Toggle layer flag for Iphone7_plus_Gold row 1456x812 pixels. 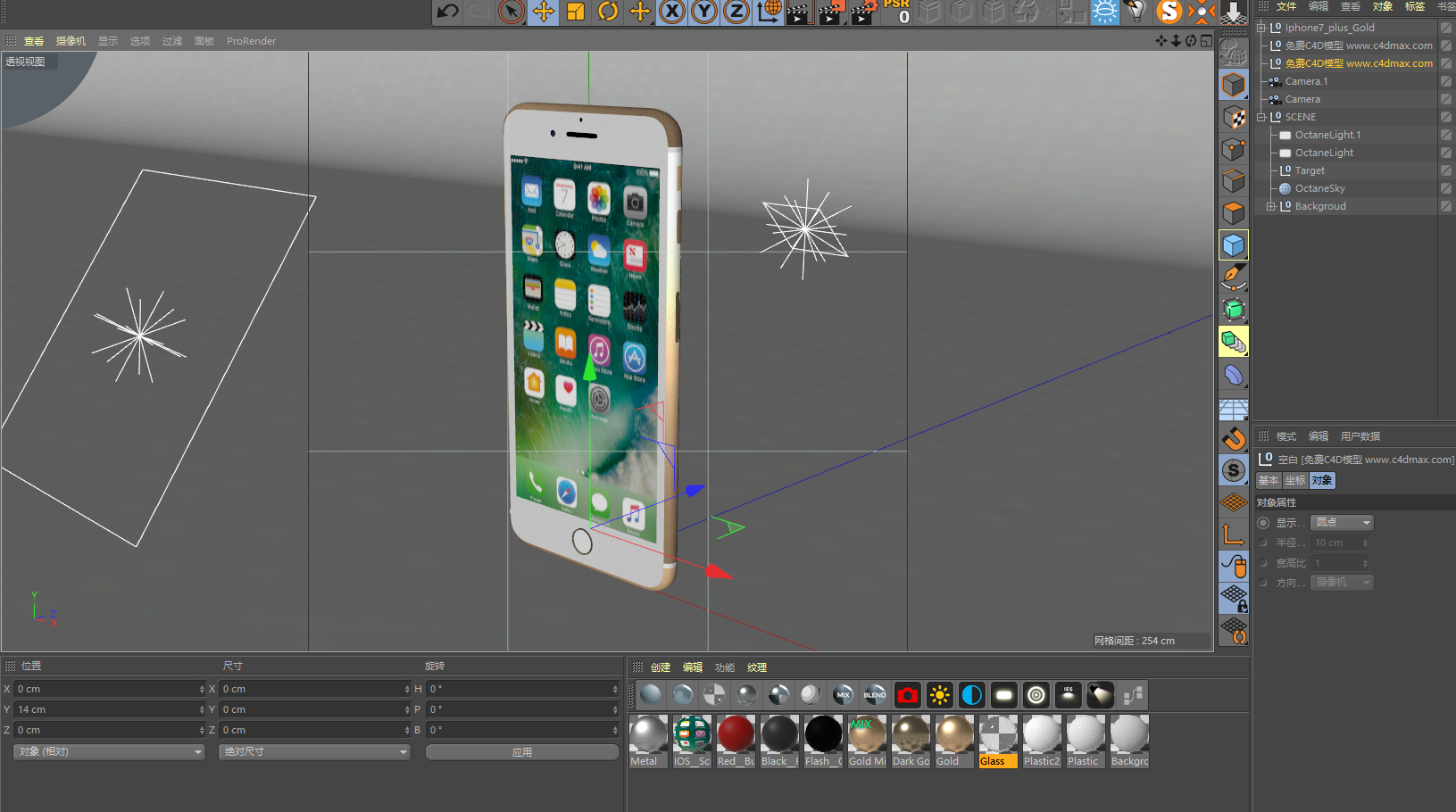pos(1446,28)
